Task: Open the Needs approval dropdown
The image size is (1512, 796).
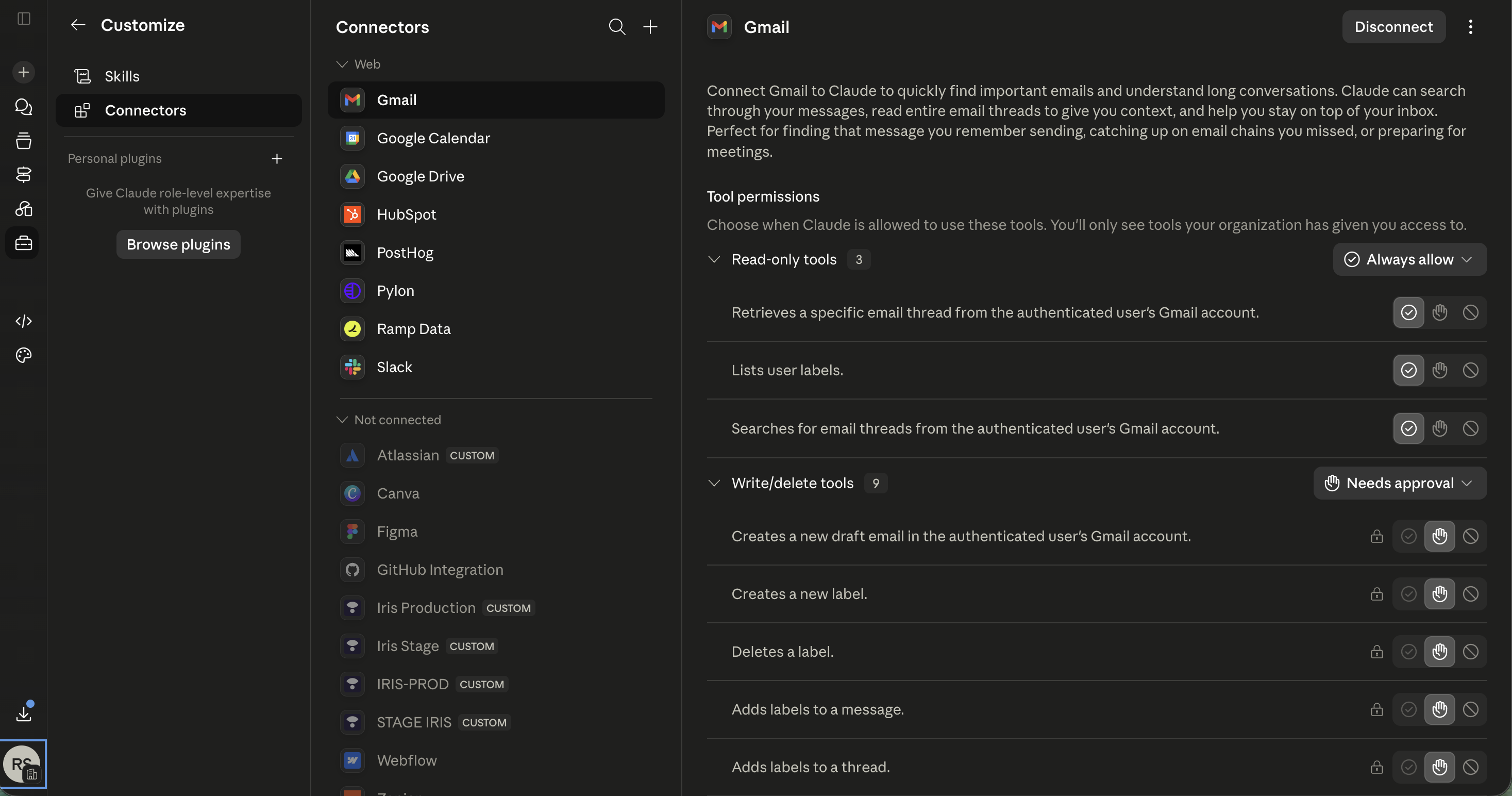Action: (1400, 483)
